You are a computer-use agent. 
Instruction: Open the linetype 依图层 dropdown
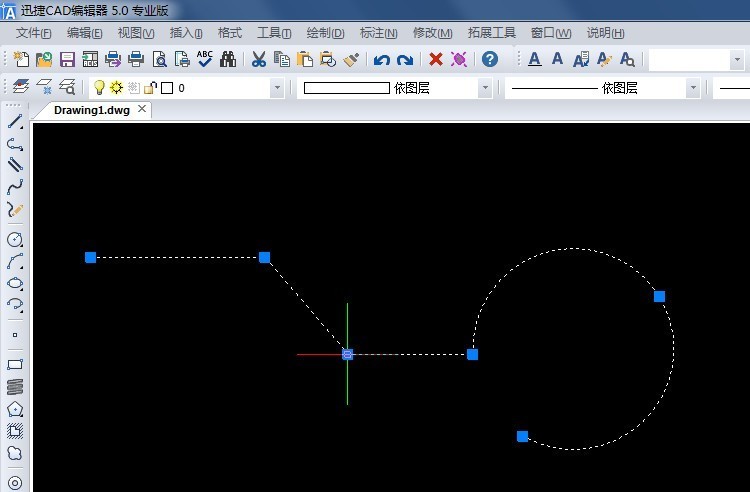pyautogui.click(x=693, y=88)
